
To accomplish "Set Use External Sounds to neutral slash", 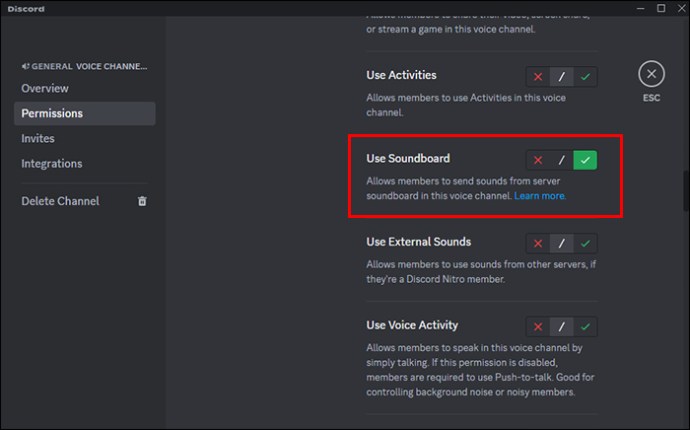I will (562, 243).
